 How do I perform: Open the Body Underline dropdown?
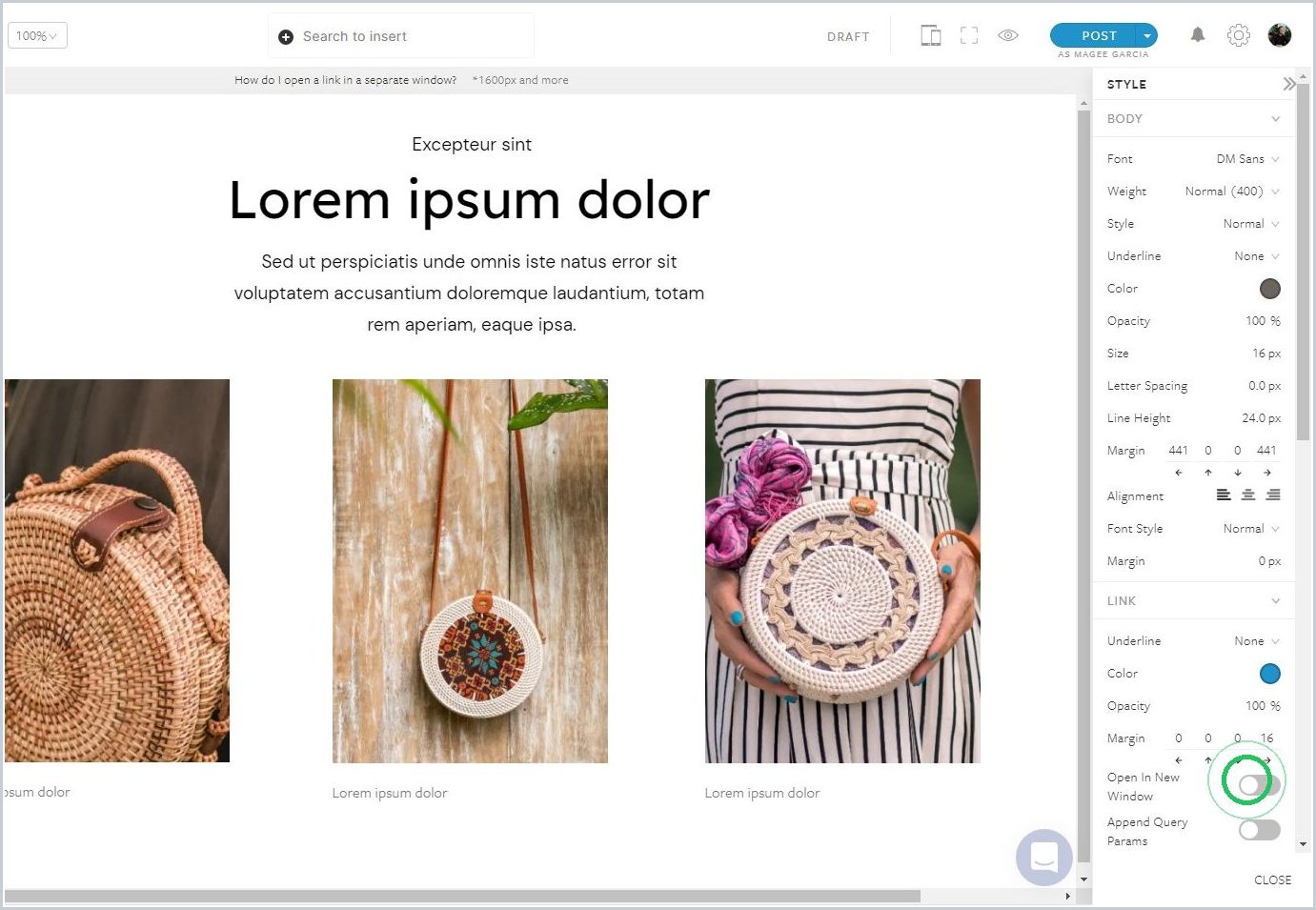point(1257,256)
